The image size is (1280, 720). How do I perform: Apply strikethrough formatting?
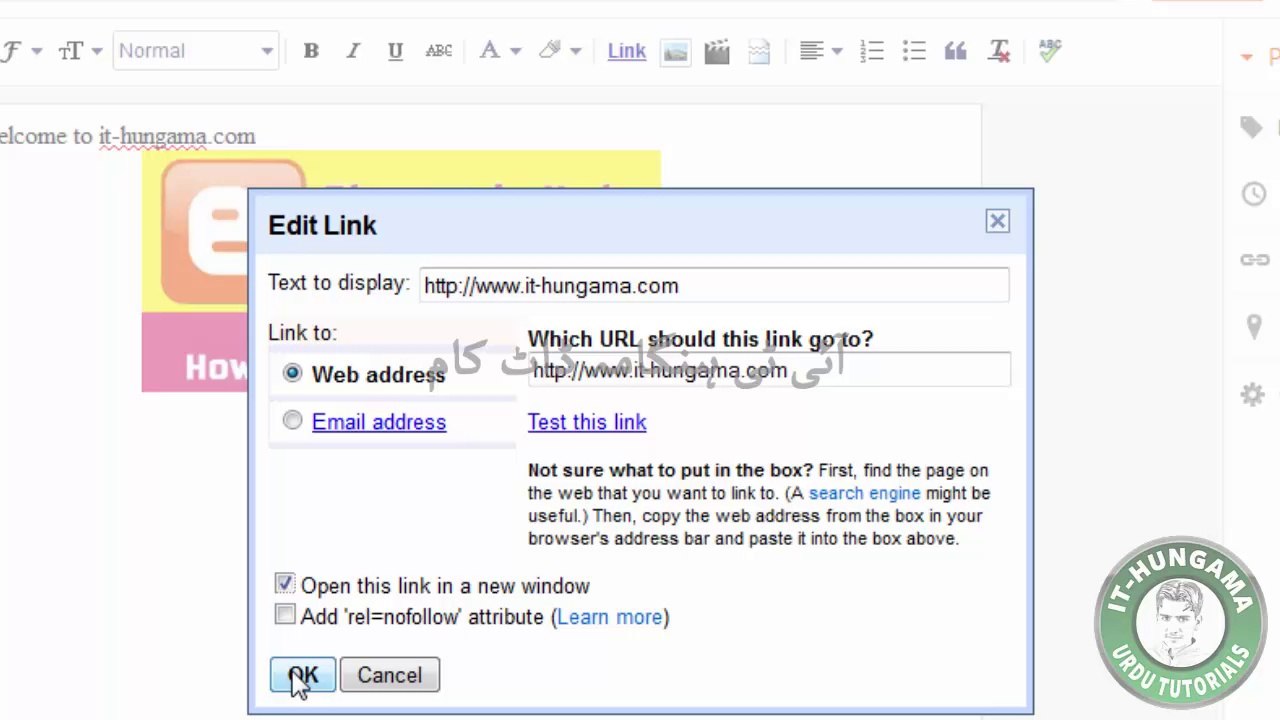tap(438, 51)
